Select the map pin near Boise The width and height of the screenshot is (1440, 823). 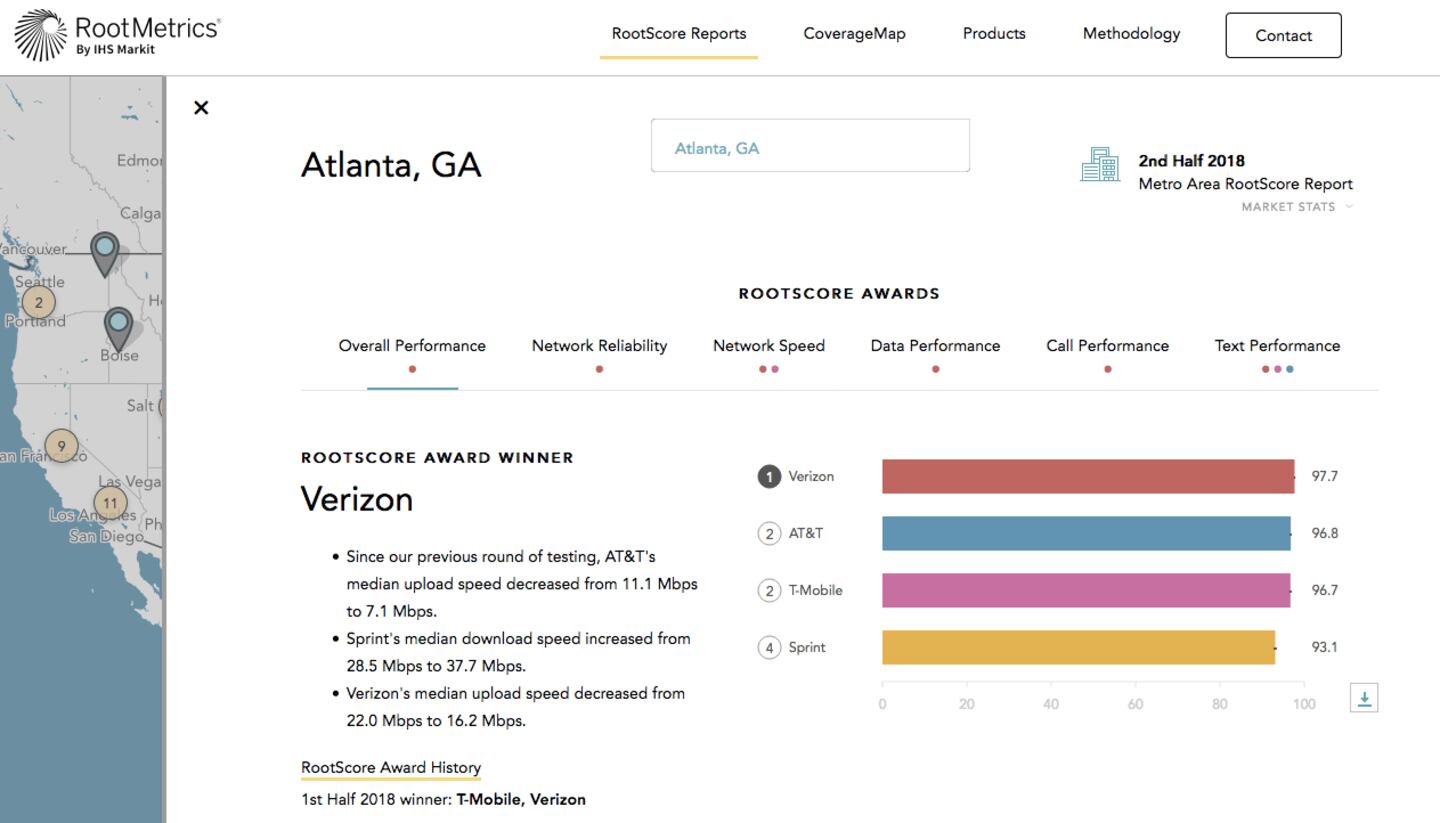click(x=118, y=325)
